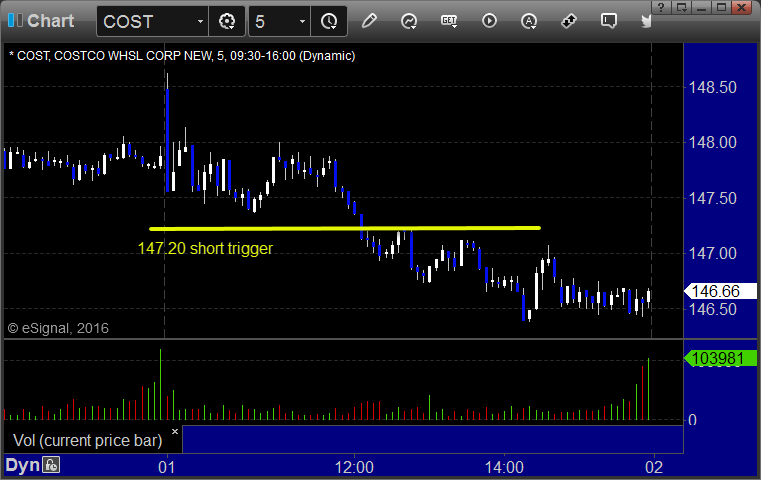Click the 147.00 price axis label
This screenshot has width=761, height=480.
pos(712,253)
